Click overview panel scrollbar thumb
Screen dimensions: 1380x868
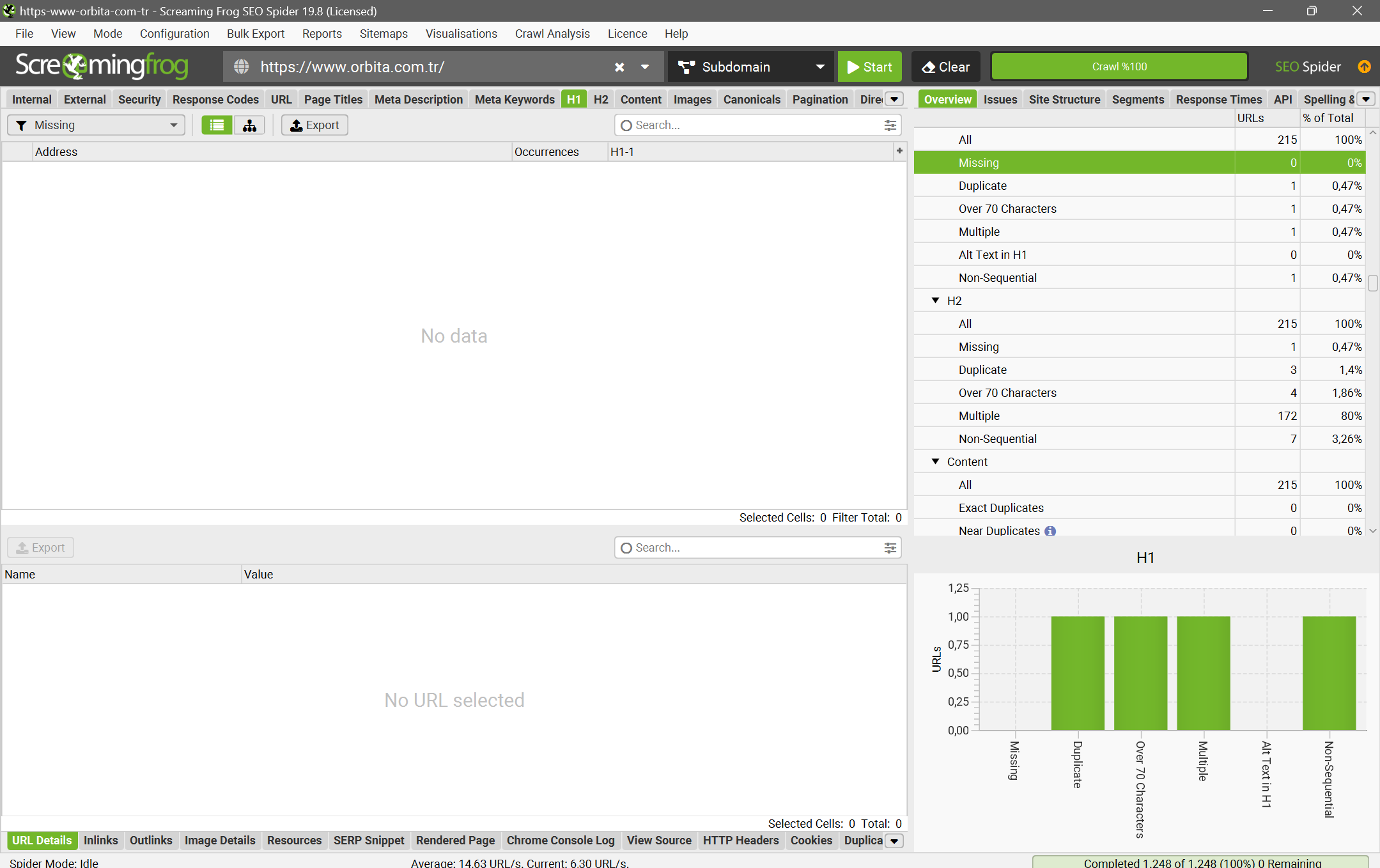click(1372, 283)
